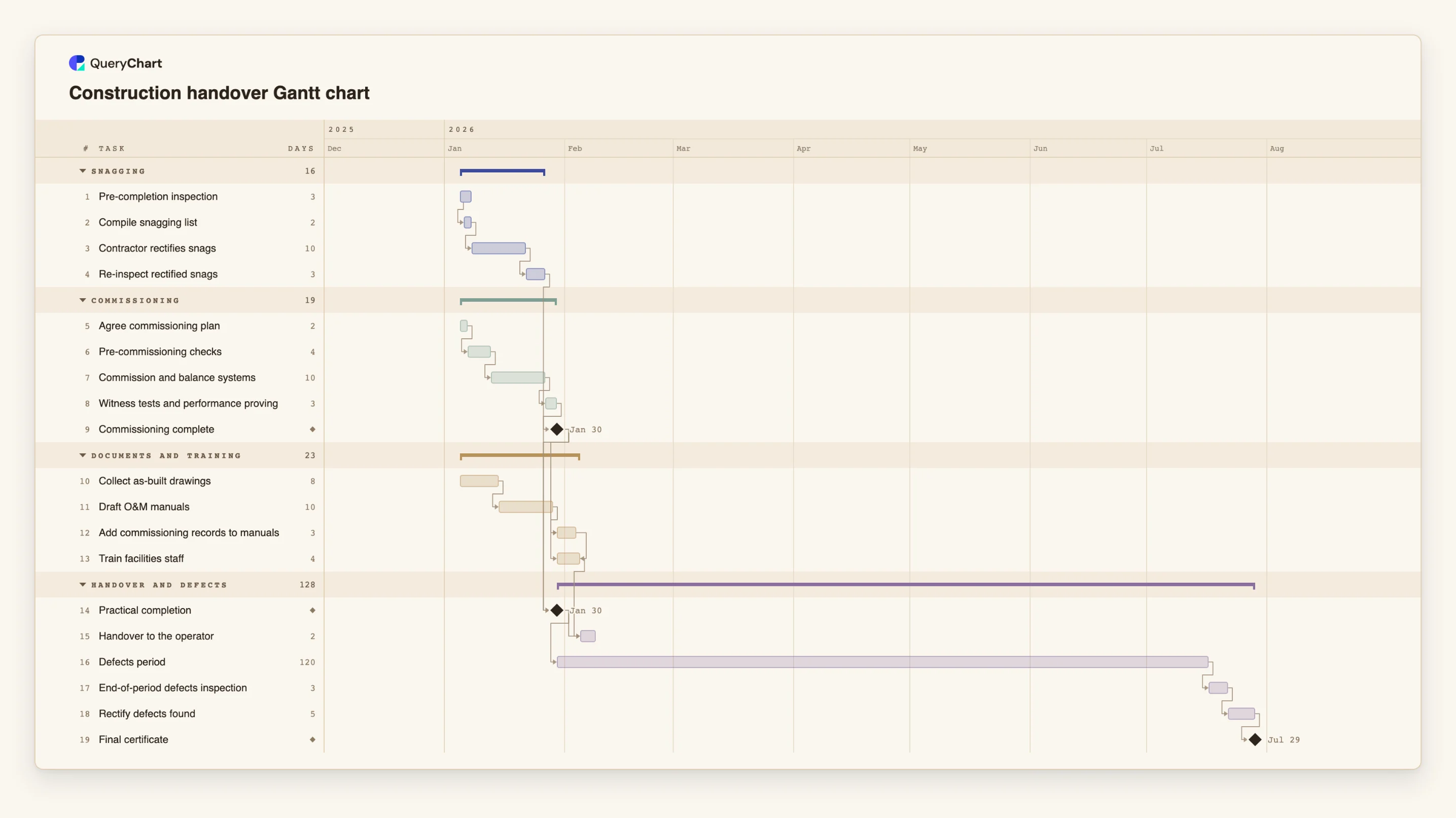
Task: Select the Pre-commissioning checks task bar
Action: 479,351
